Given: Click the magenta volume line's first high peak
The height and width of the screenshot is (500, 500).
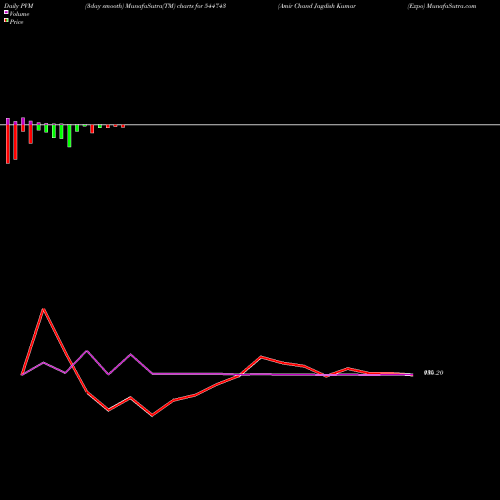Looking at the screenshot, I should tap(87, 351).
